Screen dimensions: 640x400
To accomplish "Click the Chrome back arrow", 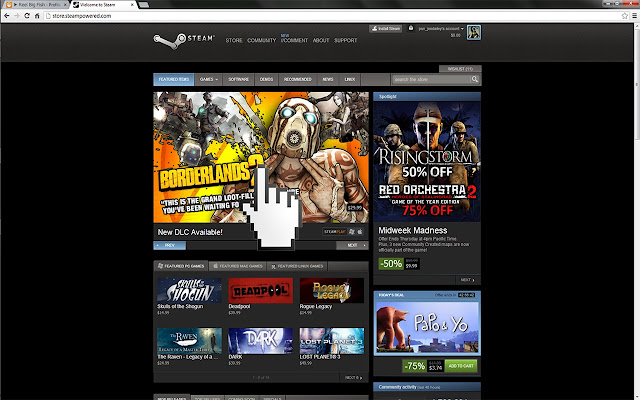I will coord(7,16).
